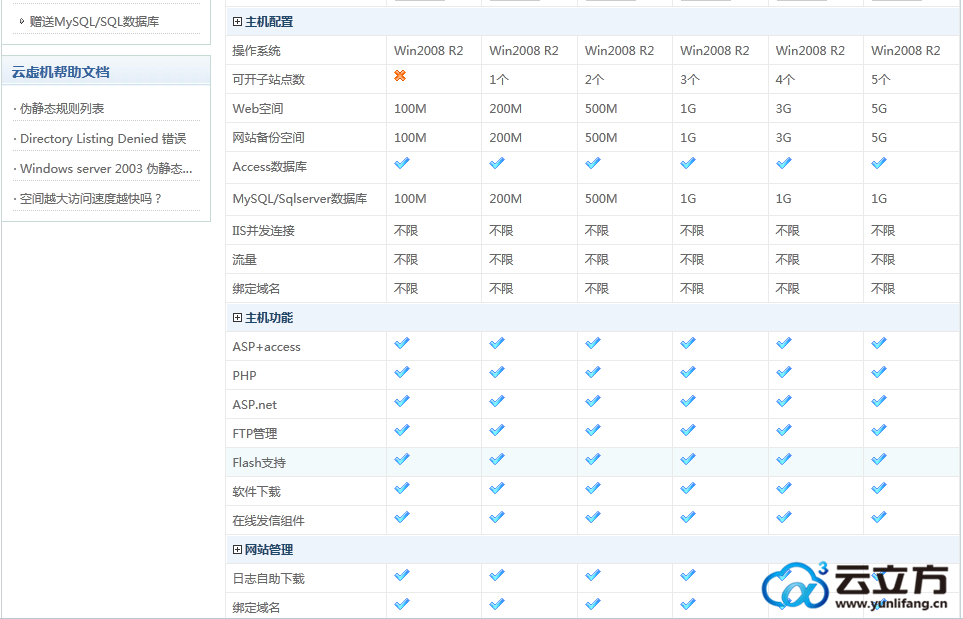Click the 日志自助下载 row label
Screen dimensions: 963x619
coord(268,578)
